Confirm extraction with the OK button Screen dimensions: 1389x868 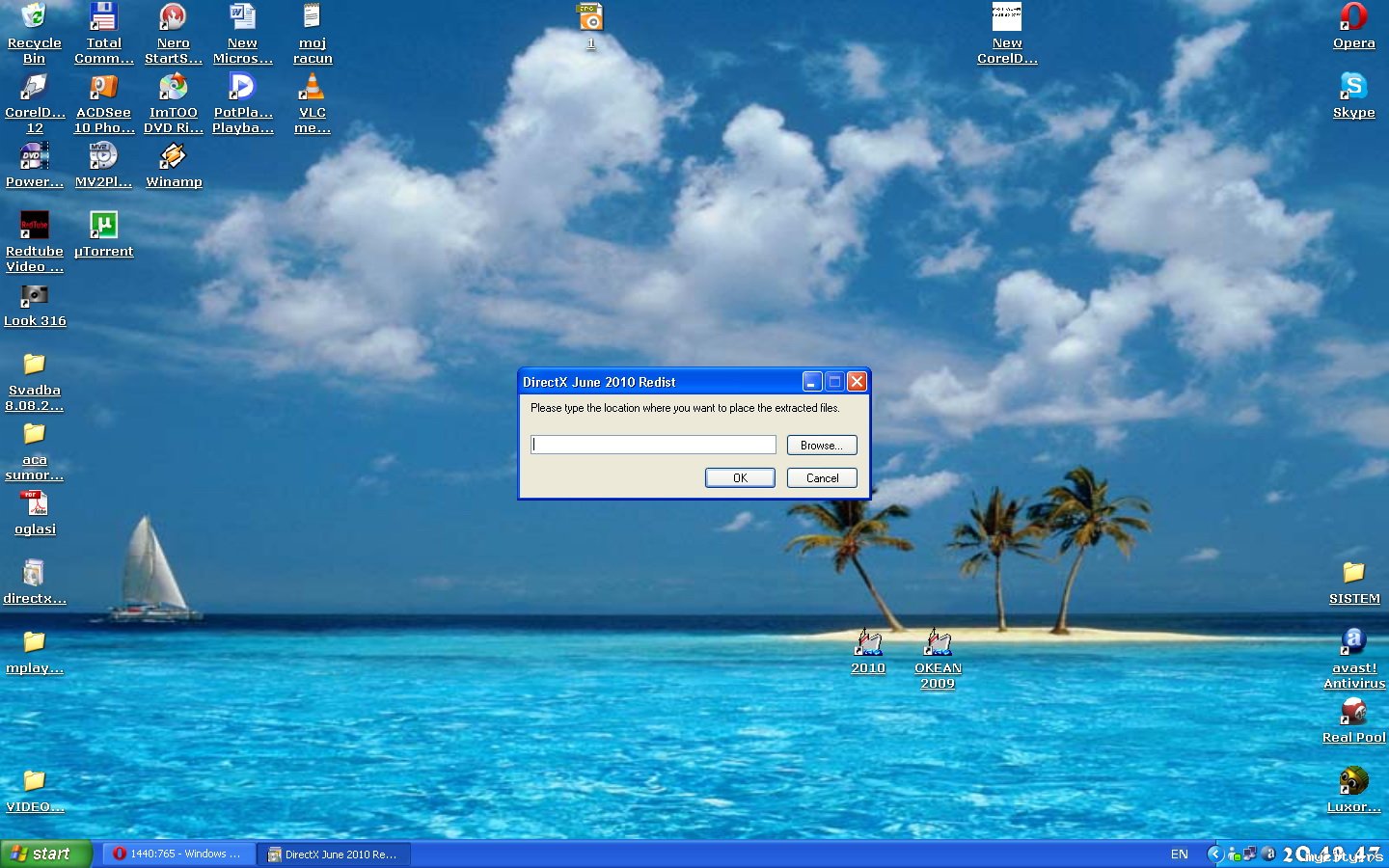point(740,477)
